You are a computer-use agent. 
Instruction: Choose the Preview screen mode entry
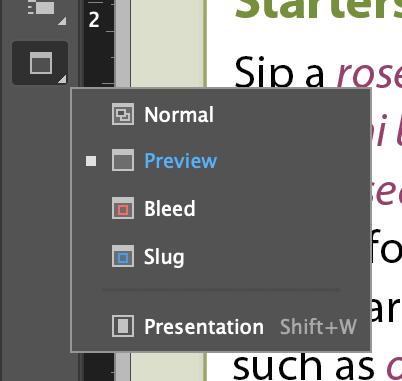coord(181,161)
